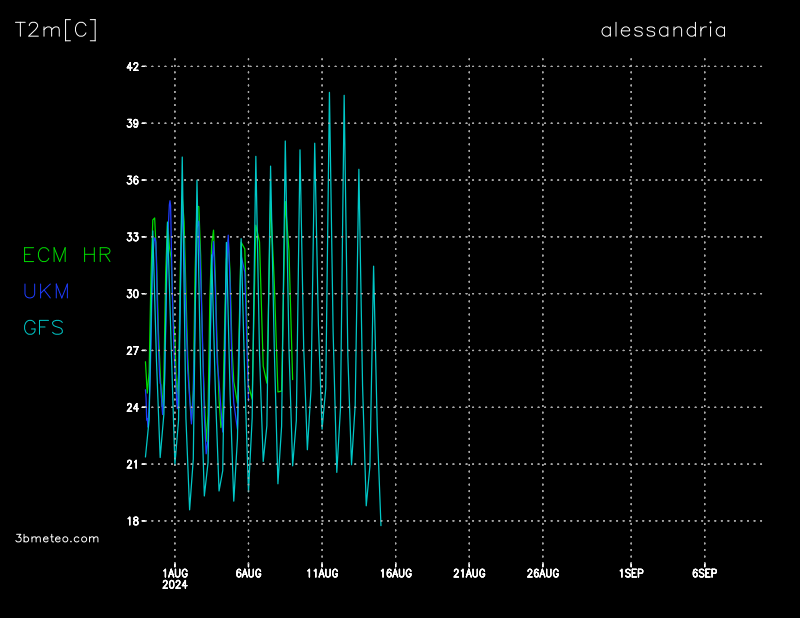Viewport: 800px width, 618px height.
Task: Select the 1SEP date marker
Action: (x=631, y=573)
